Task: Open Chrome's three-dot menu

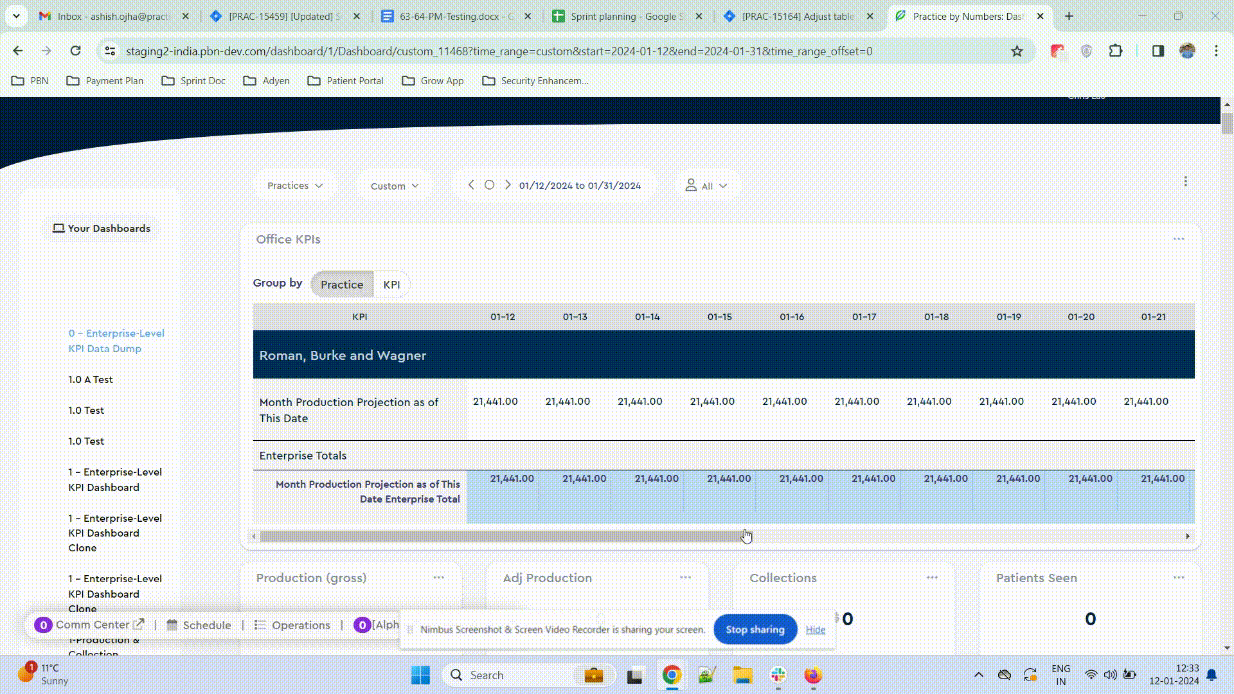Action: tap(1216, 51)
